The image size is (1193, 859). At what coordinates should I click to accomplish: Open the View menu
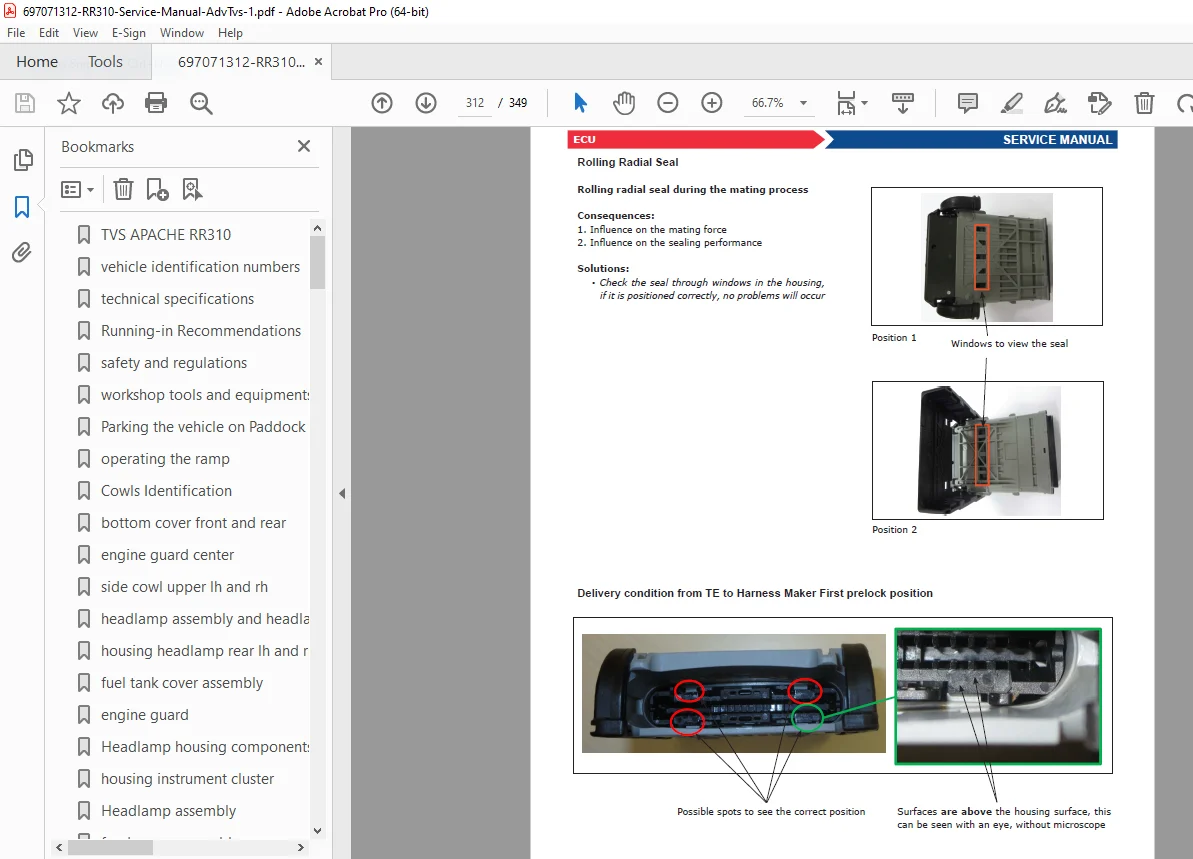point(85,33)
